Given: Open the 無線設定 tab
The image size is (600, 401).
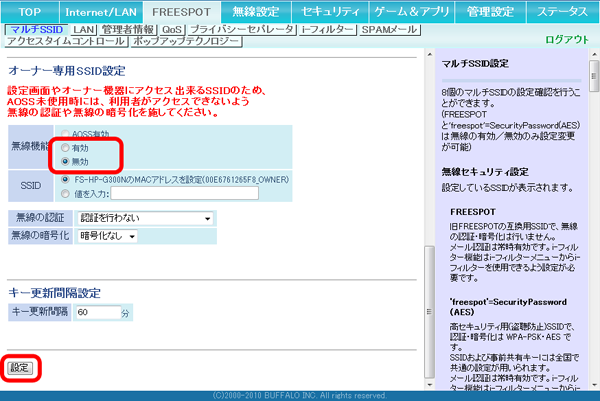Looking at the screenshot, I should (256, 12).
